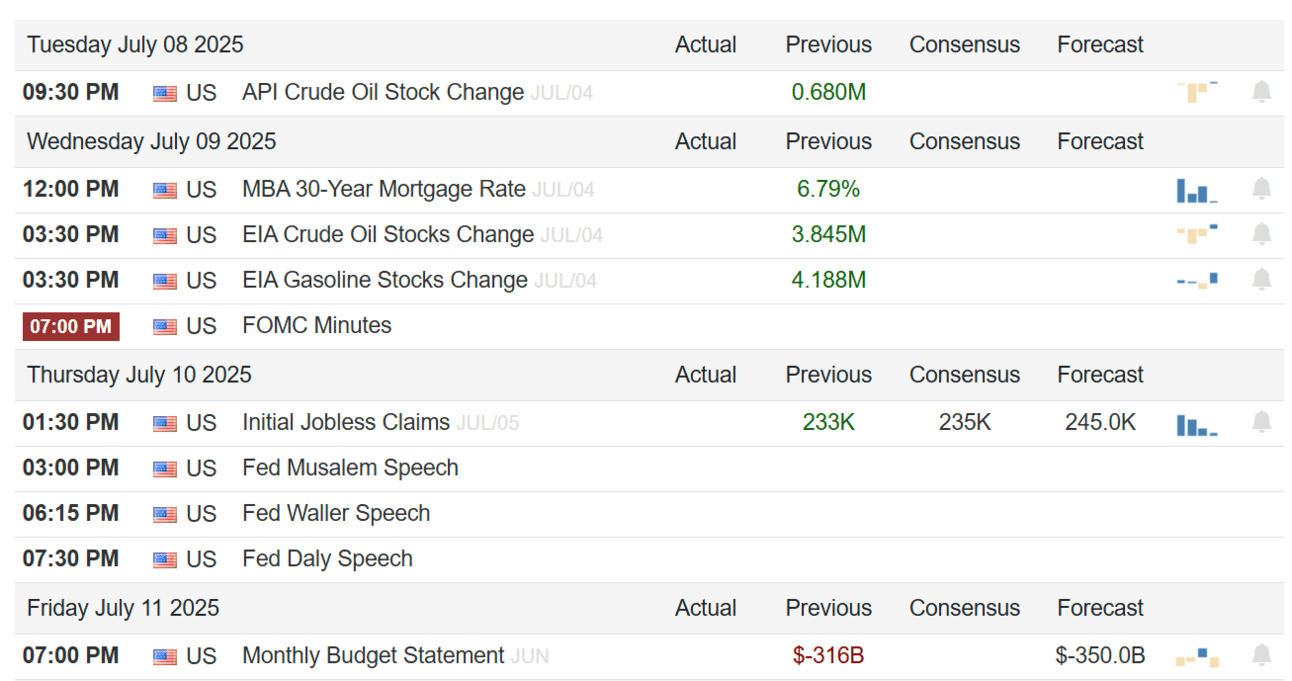Image resolution: width=1292 pixels, height=681 pixels.
Task: Set alert bell for MBA 30-Year Mortgage Rate
Action: pyautogui.click(x=1262, y=189)
